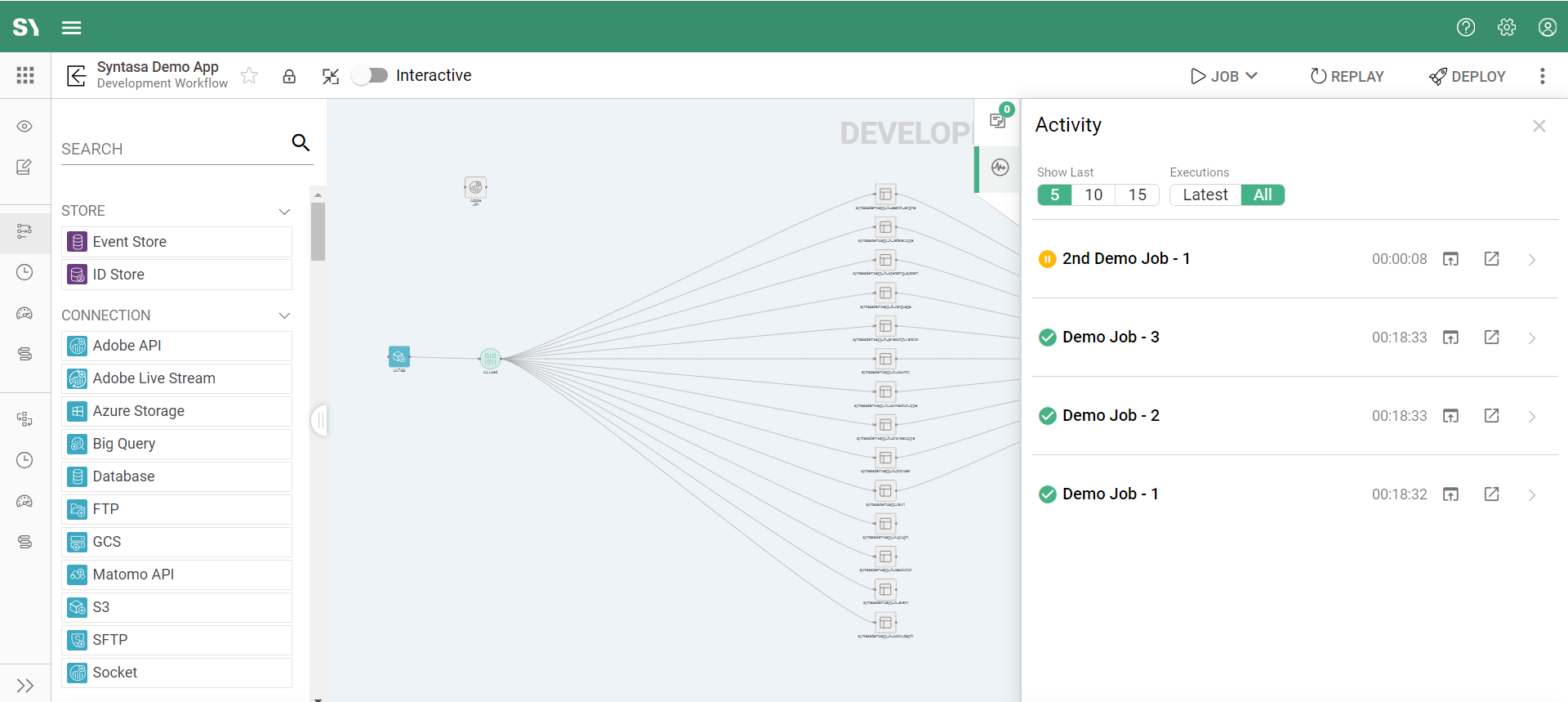
Task: Click the lock icon beside app title
Action: point(289,76)
